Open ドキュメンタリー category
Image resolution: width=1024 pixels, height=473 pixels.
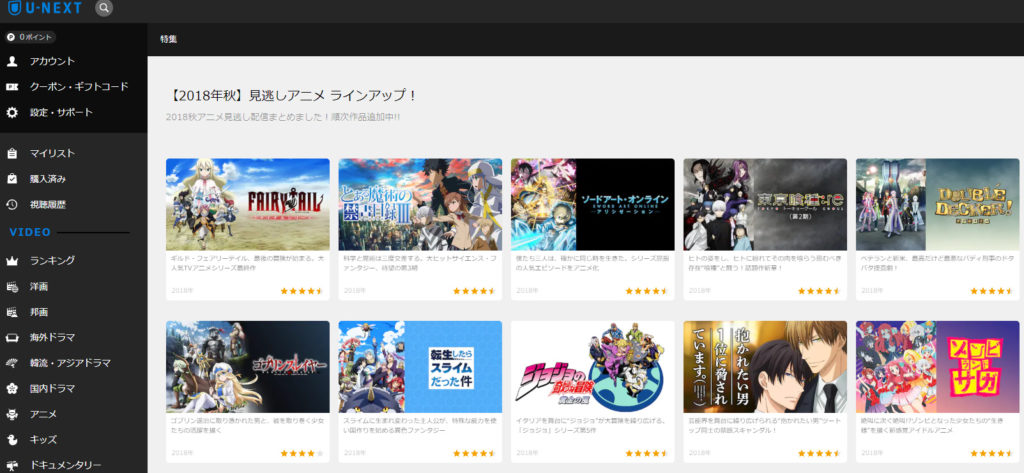[x=65, y=465]
